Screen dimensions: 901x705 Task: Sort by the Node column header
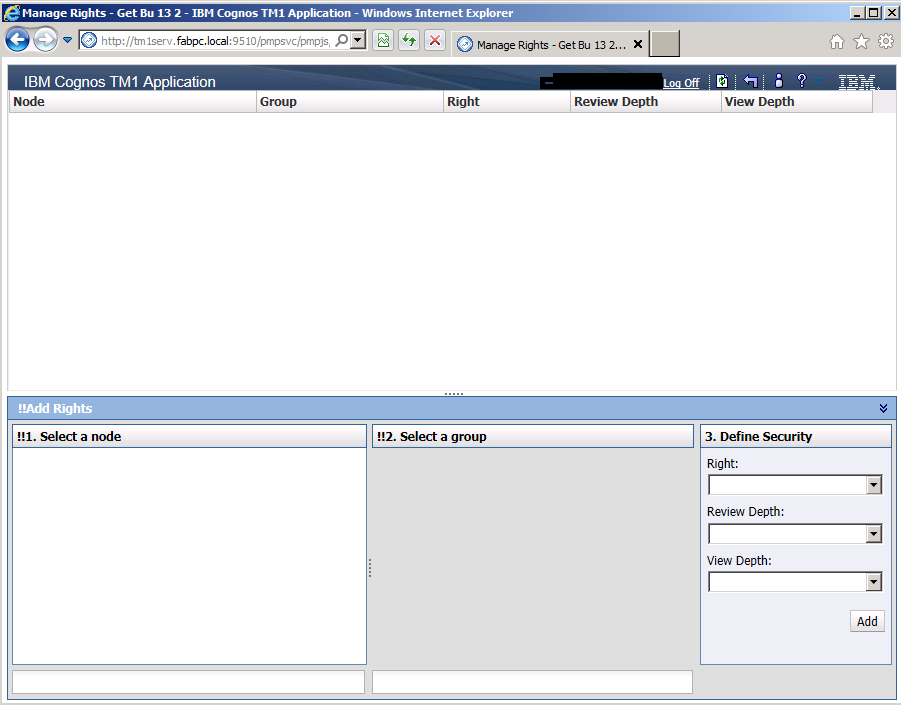point(132,102)
